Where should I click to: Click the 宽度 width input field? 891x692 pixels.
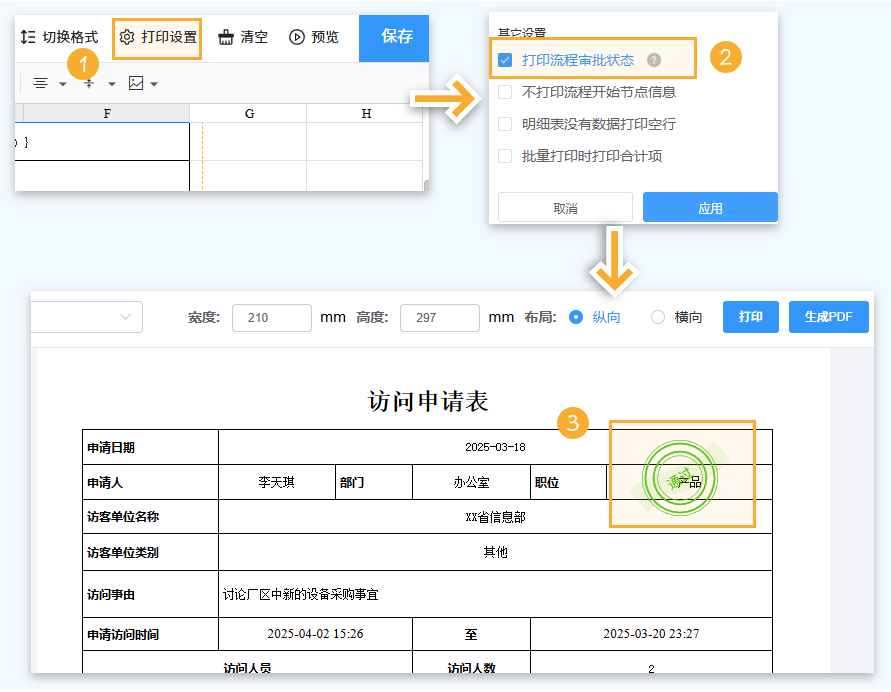click(271, 317)
